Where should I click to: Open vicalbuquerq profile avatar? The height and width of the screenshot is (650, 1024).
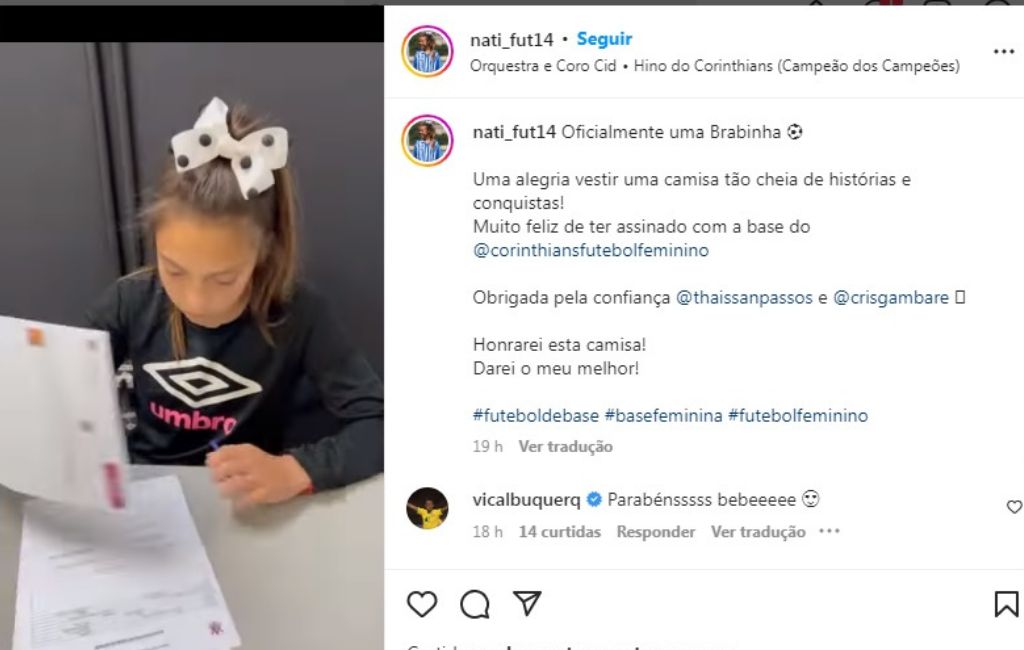pos(428,508)
